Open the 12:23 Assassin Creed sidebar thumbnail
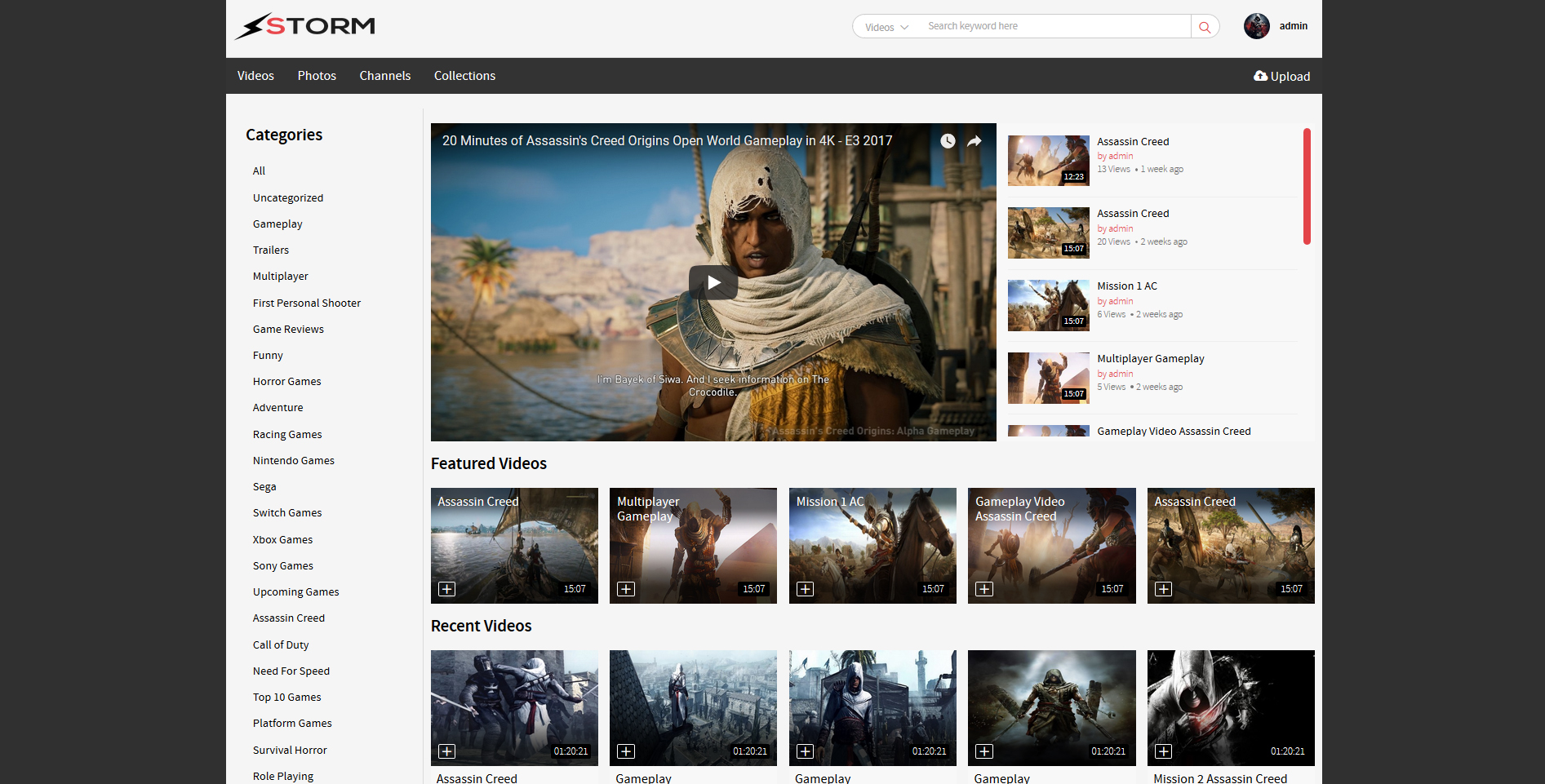Image resolution: width=1545 pixels, height=784 pixels. (x=1049, y=161)
